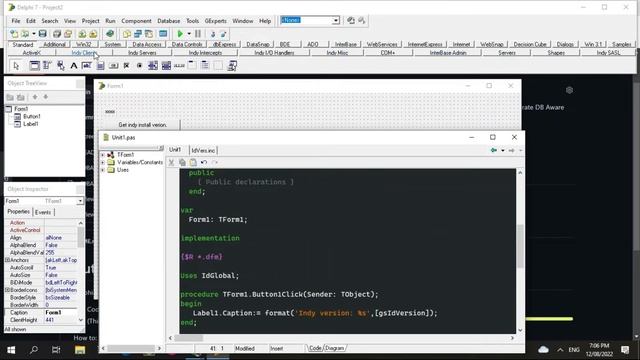Select Button1 in Object TreeView
Viewport: 640px width, 360px height.
tap(32, 116)
